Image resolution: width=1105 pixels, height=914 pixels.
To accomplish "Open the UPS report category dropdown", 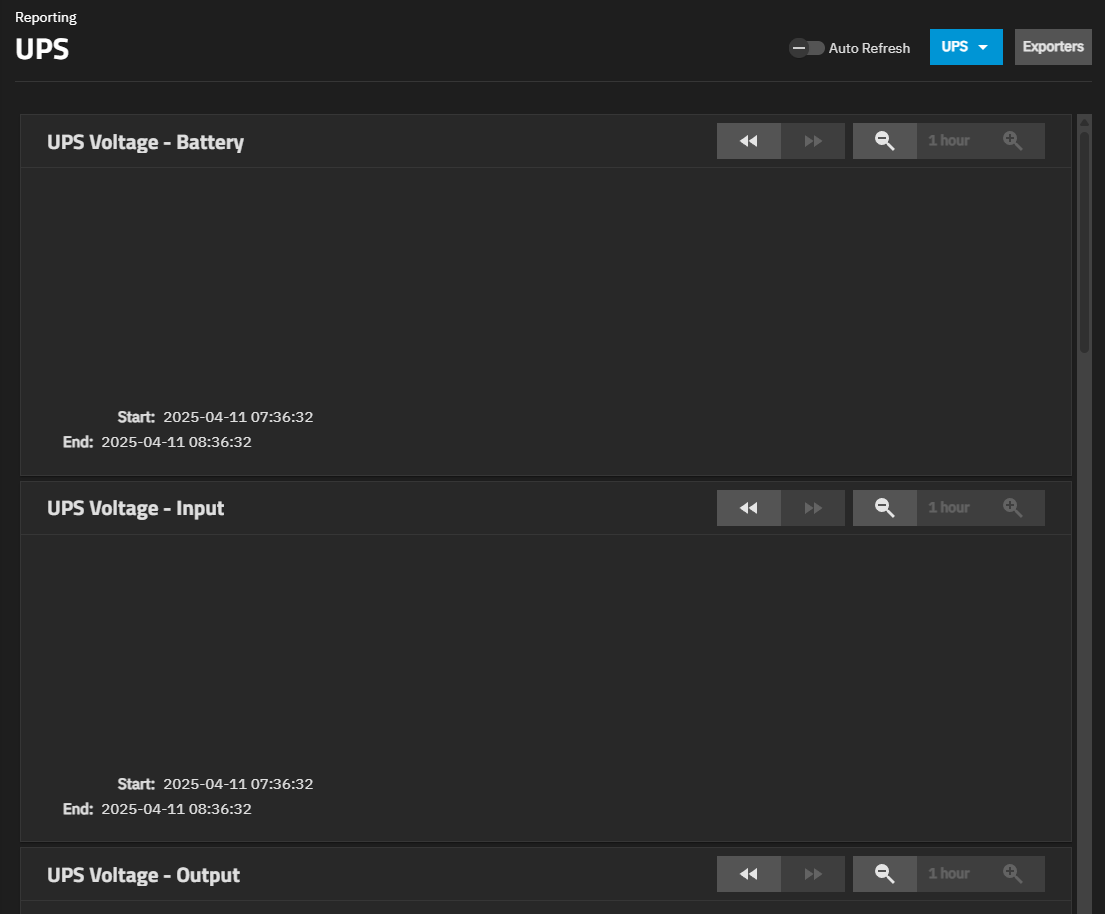I will click(x=965, y=47).
